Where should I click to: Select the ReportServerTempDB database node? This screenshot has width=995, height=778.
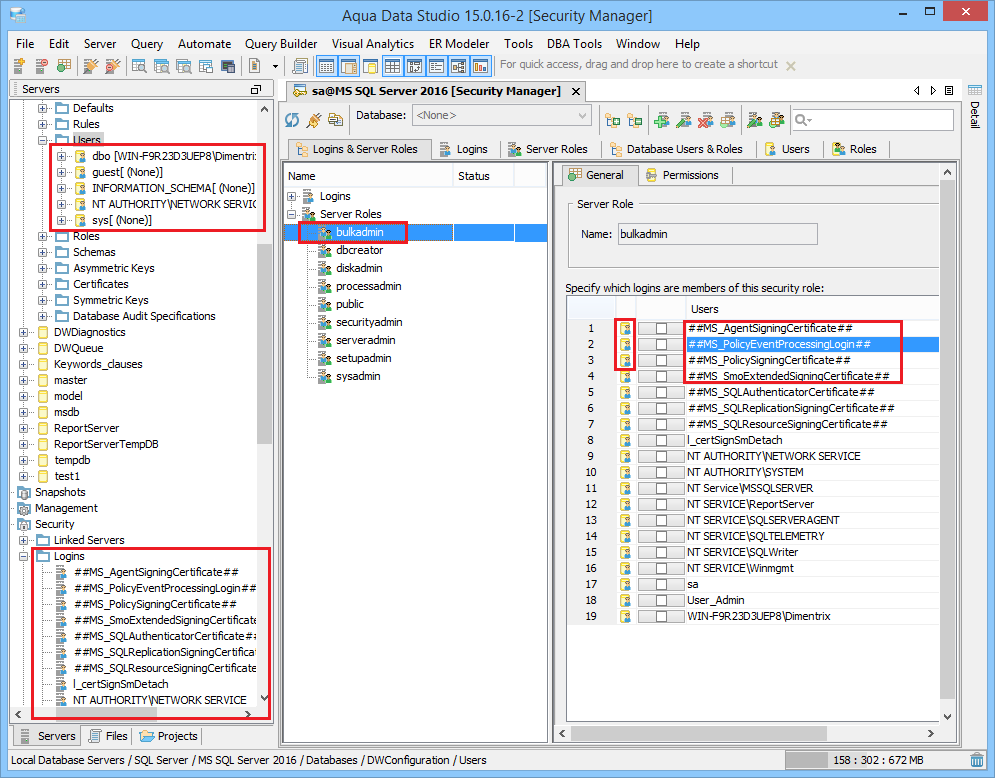click(x=106, y=444)
